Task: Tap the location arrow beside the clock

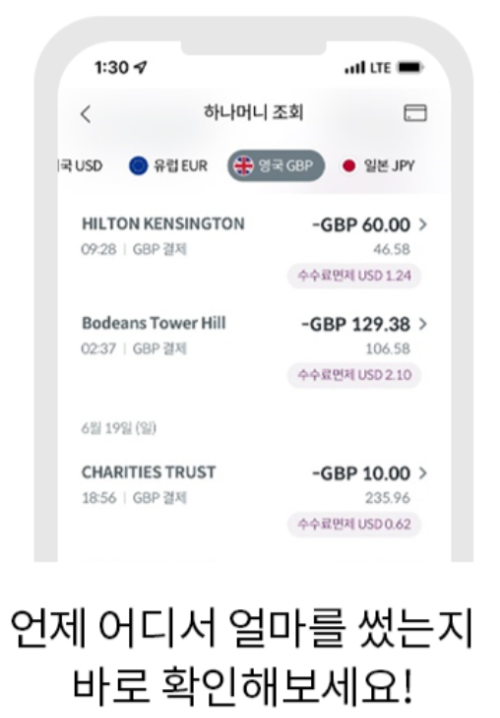Action: tap(140, 68)
